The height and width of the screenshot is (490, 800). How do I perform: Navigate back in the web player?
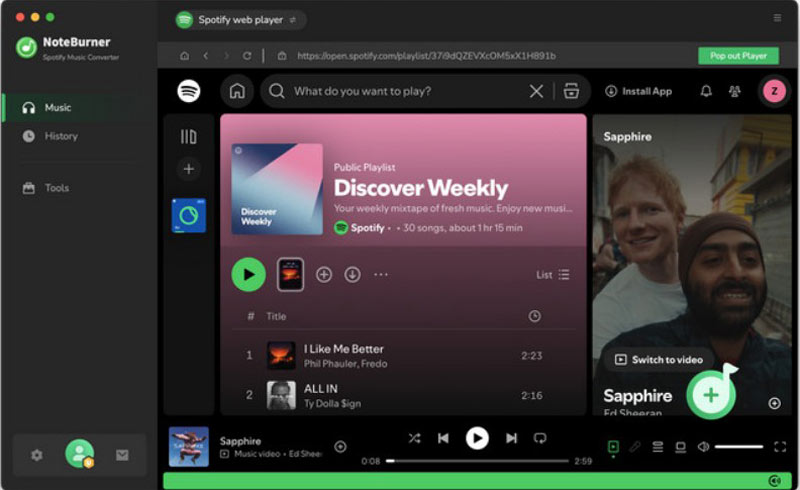tap(206, 56)
